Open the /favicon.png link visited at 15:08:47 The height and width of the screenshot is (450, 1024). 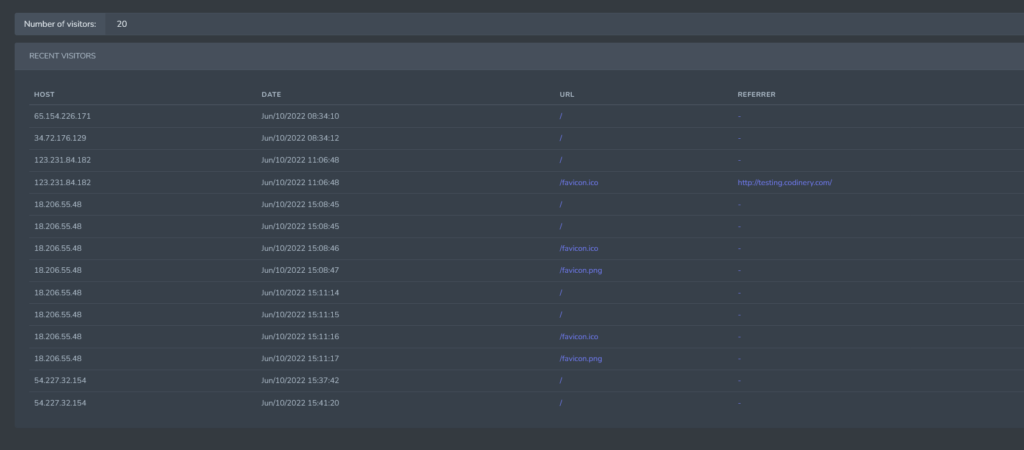coord(581,270)
